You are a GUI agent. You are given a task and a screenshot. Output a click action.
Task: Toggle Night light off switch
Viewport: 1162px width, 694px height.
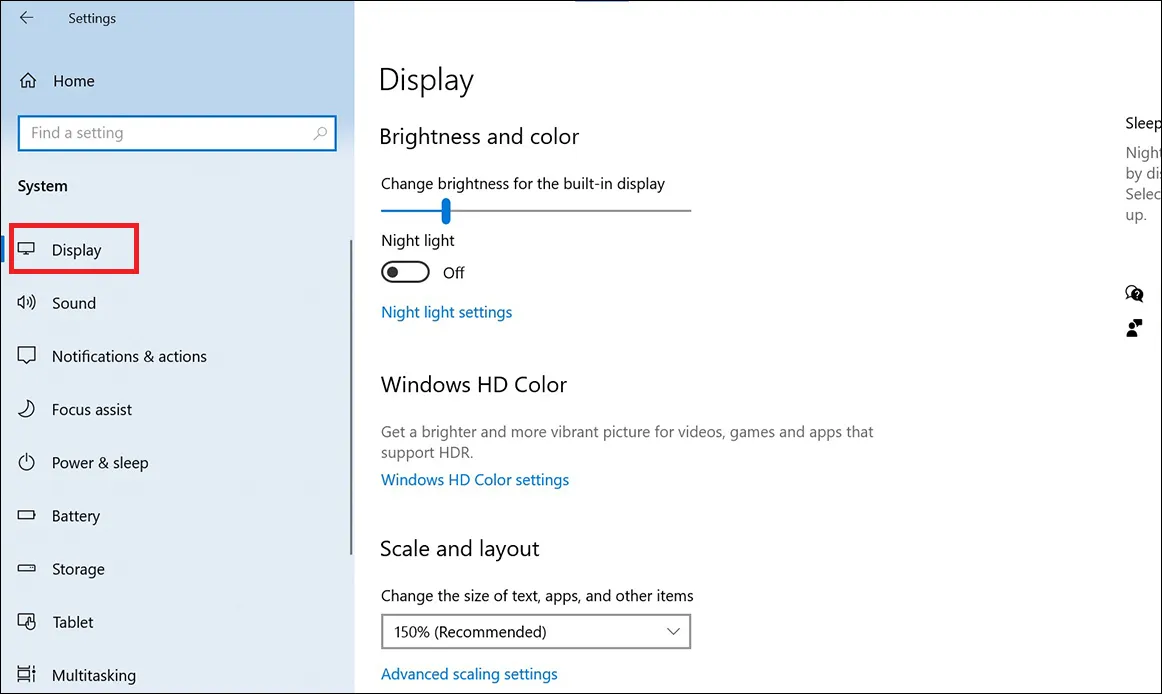pos(405,271)
